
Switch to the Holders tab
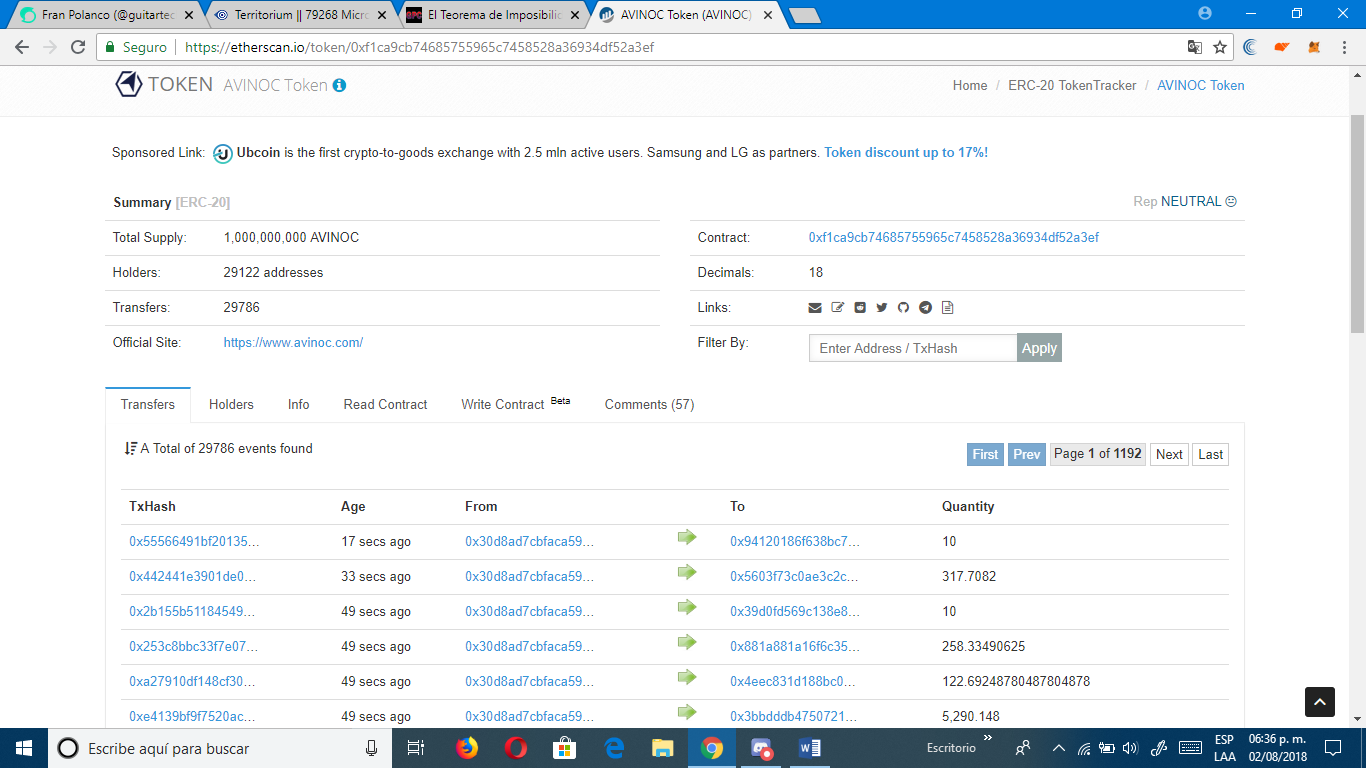click(231, 405)
